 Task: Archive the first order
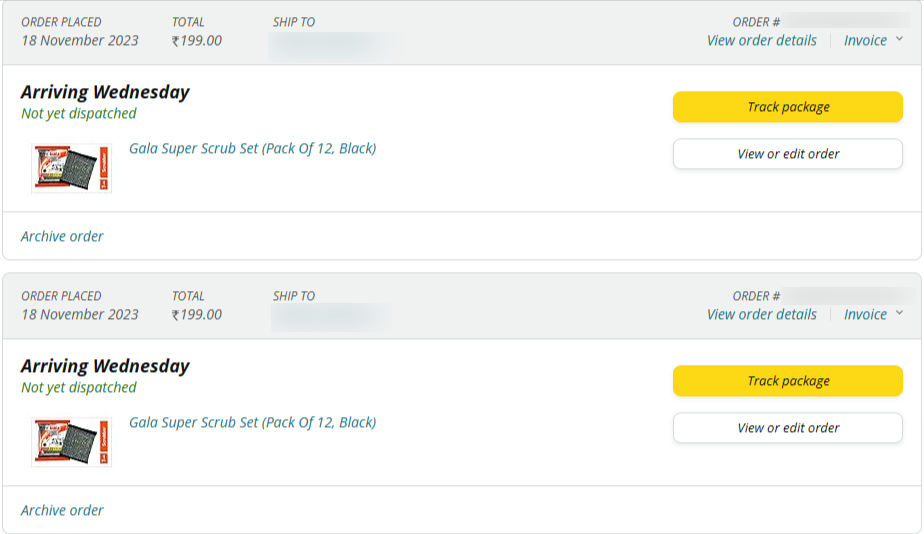[x=62, y=237]
